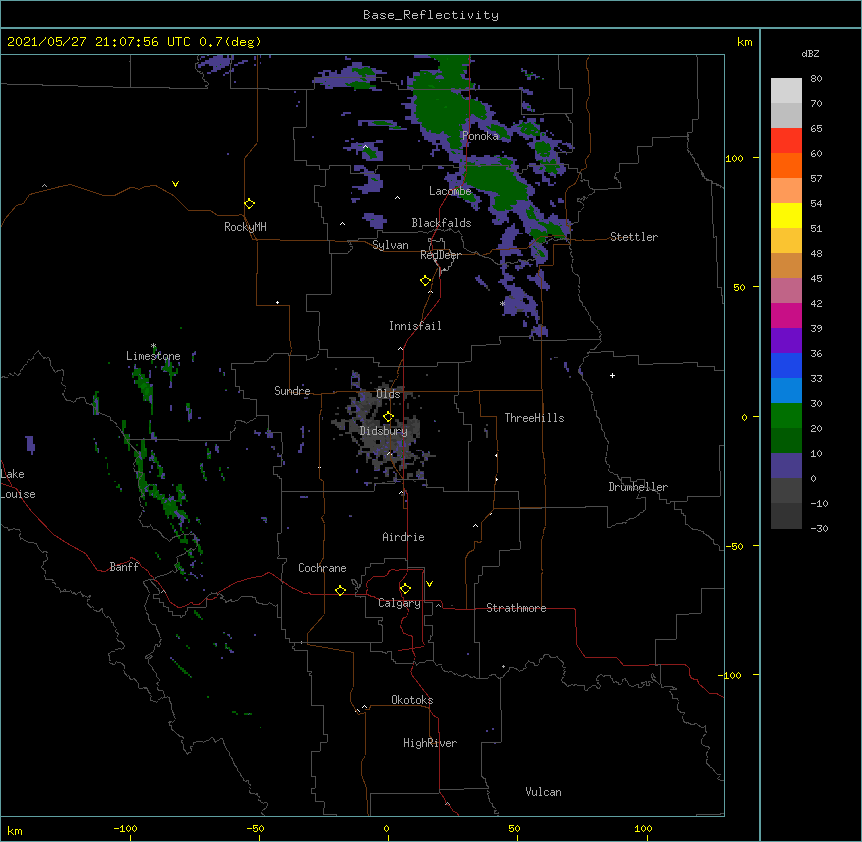862x842 pixels.
Task: Click the Limestone label
Action: pos(153,356)
